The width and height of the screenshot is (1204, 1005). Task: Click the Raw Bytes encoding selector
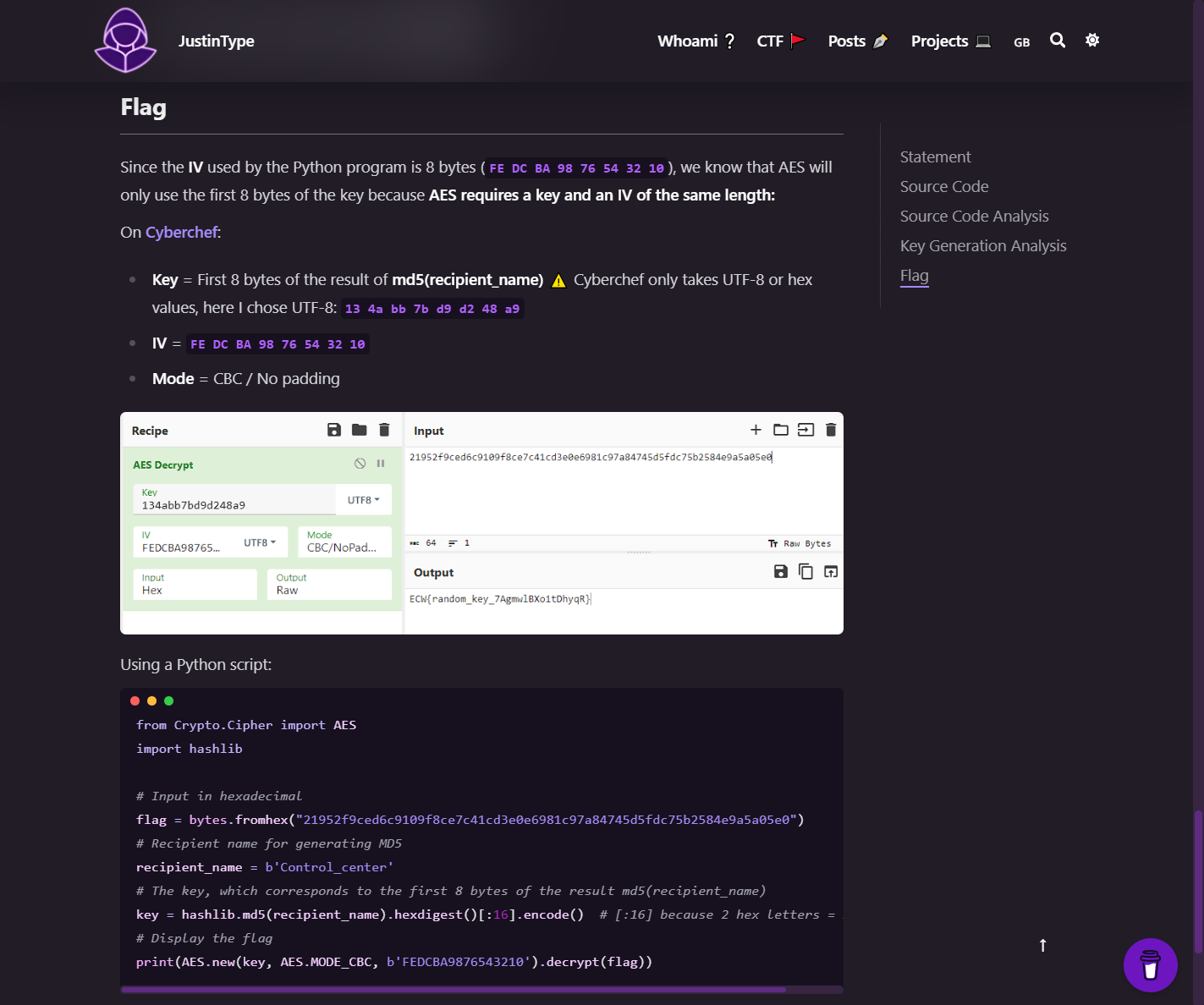click(800, 543)
